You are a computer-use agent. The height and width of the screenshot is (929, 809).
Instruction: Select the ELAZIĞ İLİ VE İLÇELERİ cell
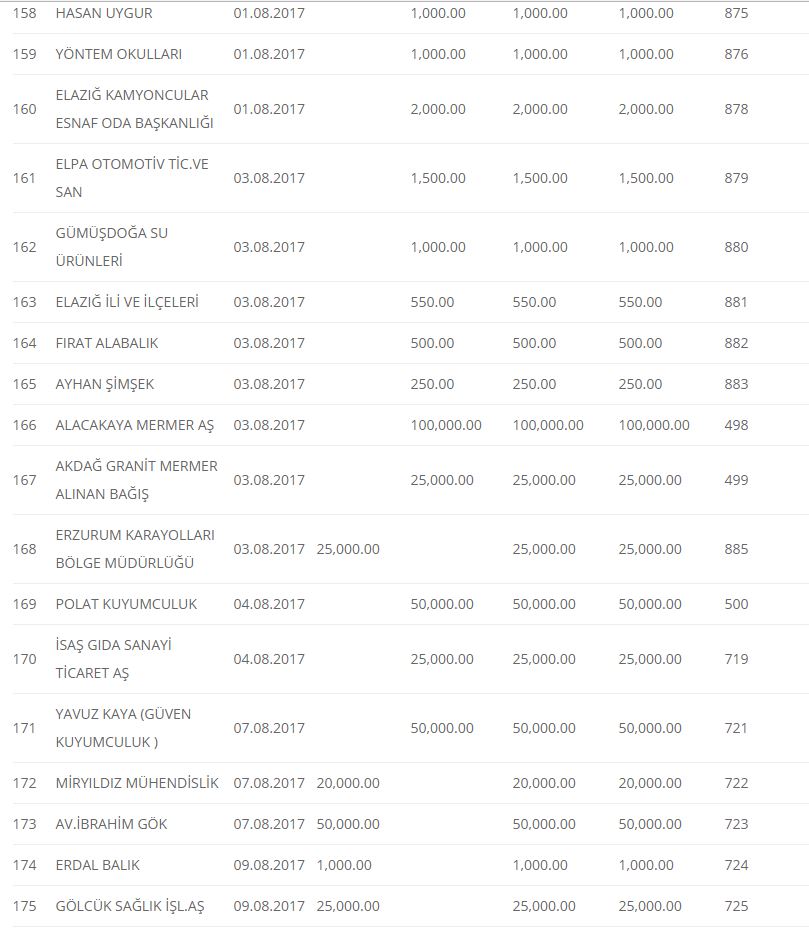(127, 302)
